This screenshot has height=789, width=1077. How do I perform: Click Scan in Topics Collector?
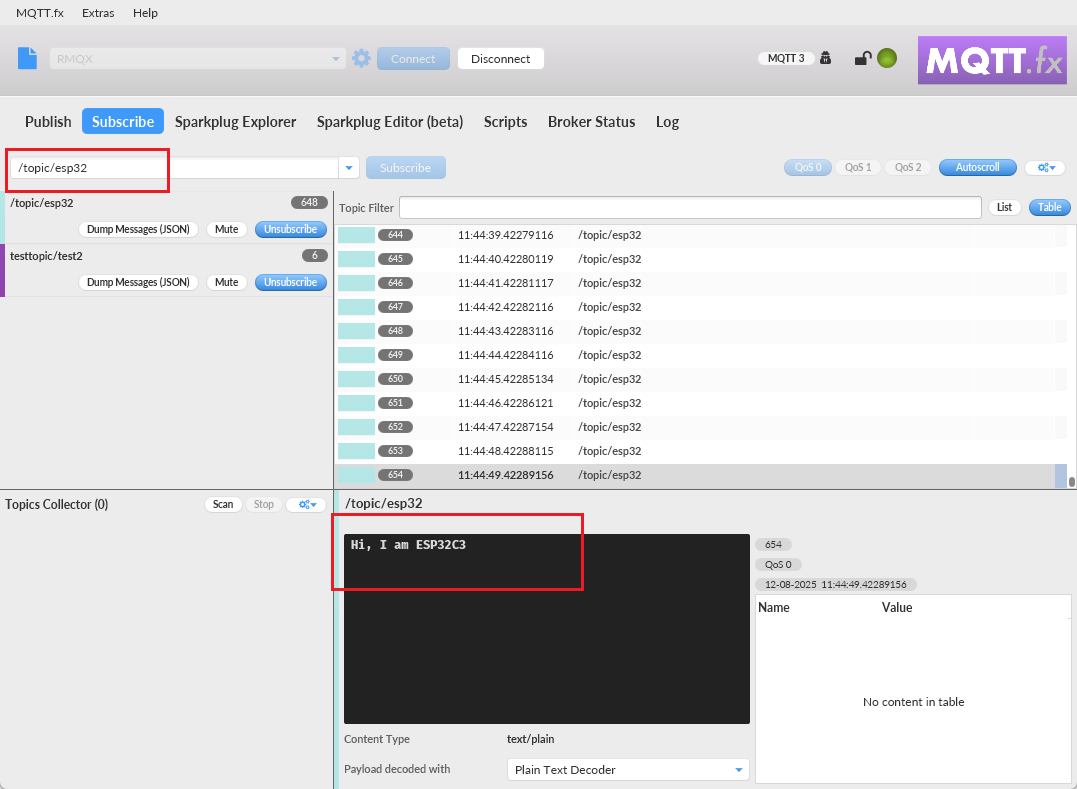pos(223,505)
